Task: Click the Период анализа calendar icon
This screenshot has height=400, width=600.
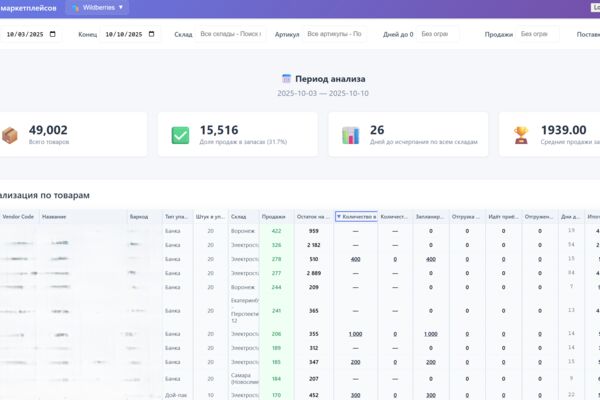Action: click(286, 79)
